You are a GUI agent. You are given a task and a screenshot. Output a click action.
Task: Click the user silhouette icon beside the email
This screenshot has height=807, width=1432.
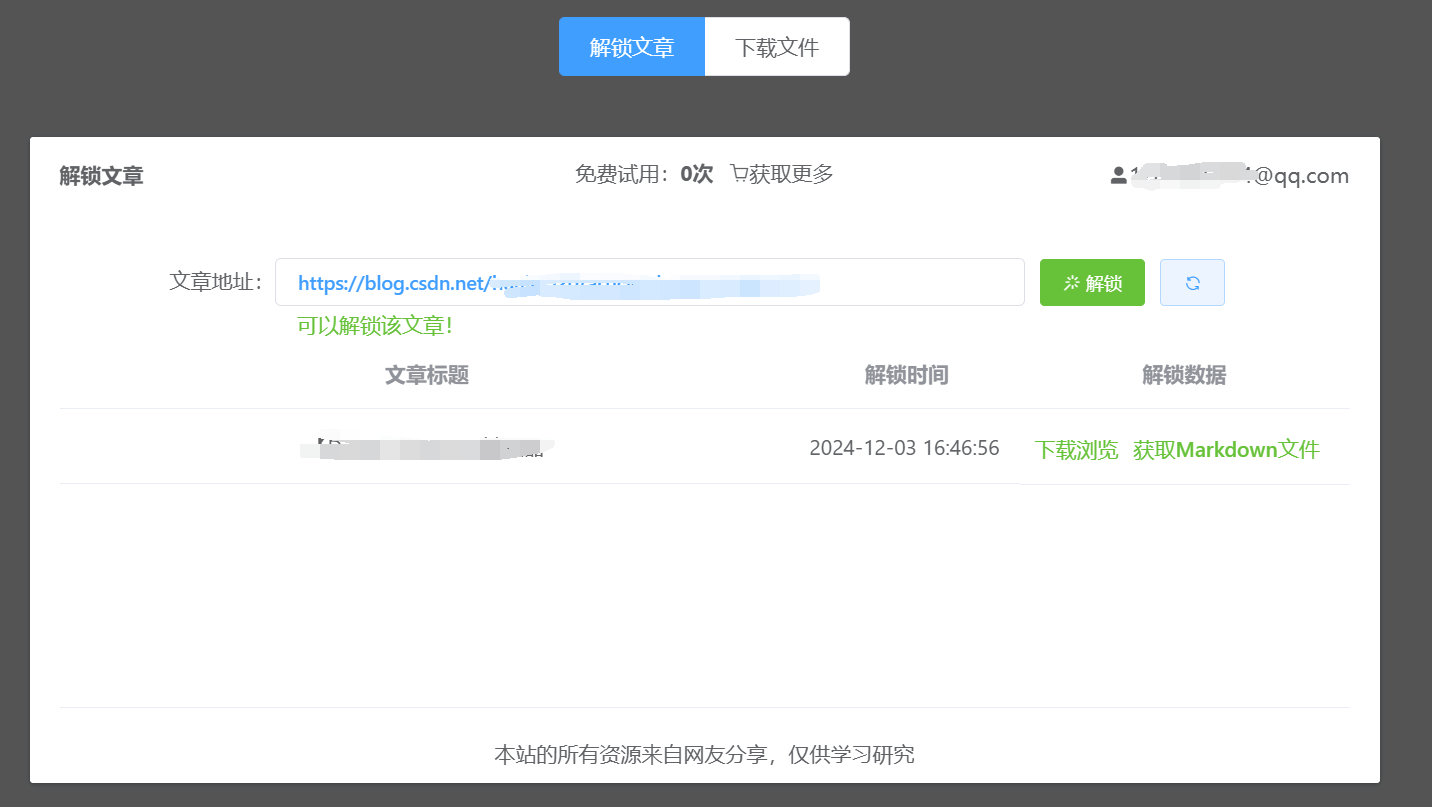[x=1117, y=173]
